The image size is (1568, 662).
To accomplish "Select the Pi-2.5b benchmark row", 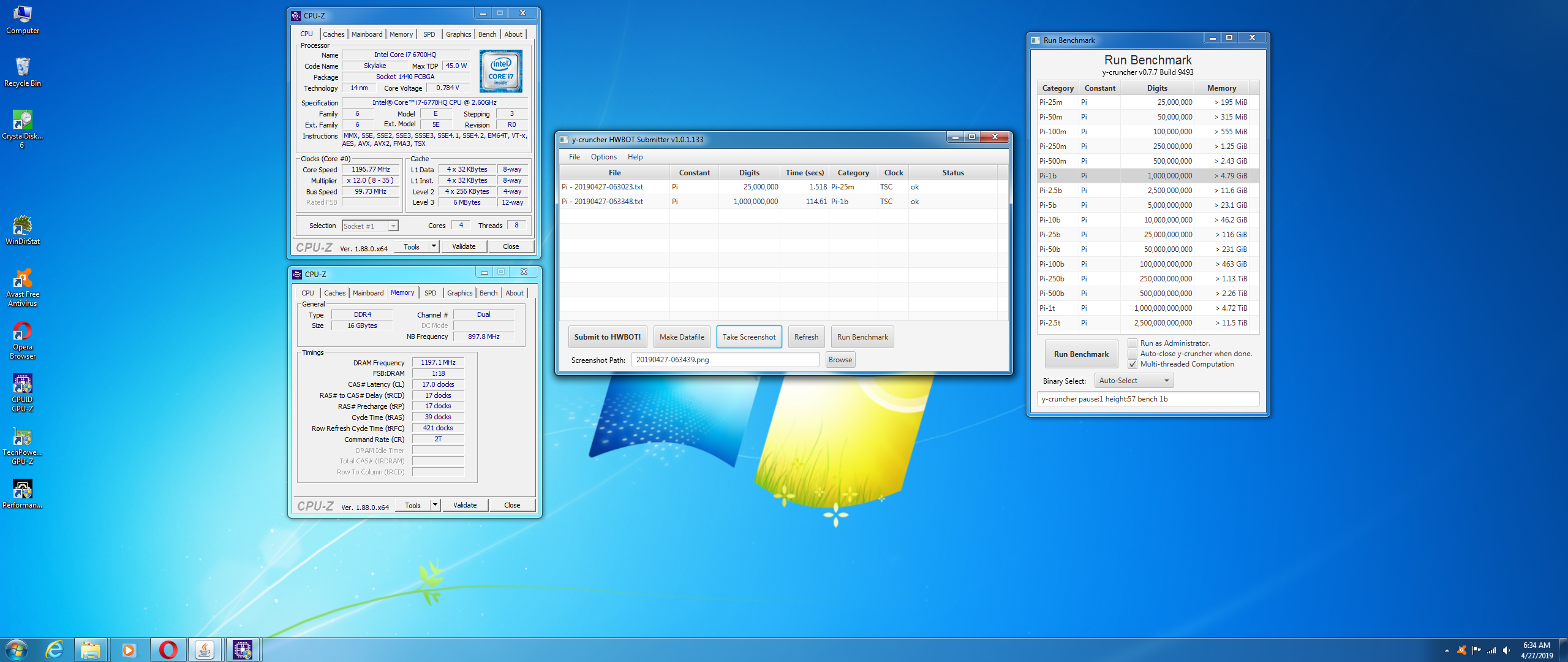I will 1148,191.
